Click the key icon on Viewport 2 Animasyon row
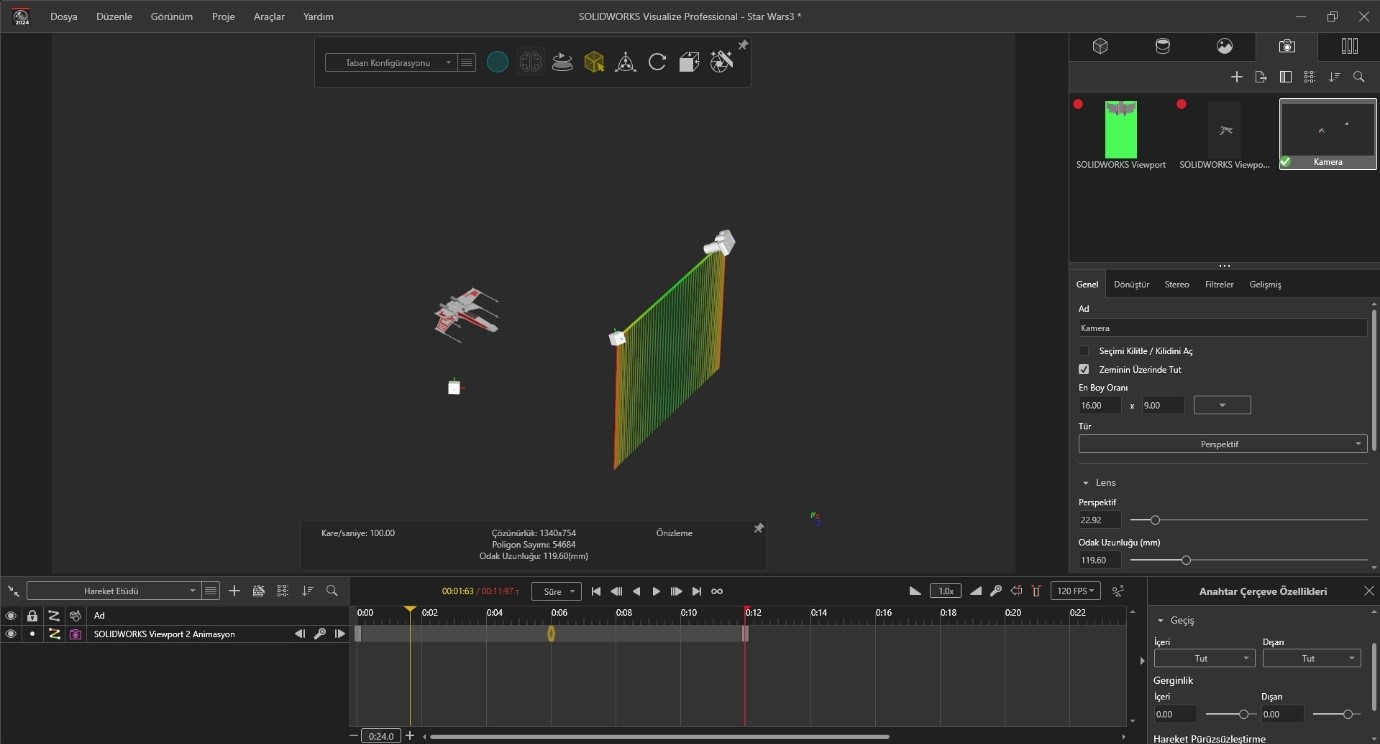The height and width of the screenshot is (744, 1380). (320, 634)
